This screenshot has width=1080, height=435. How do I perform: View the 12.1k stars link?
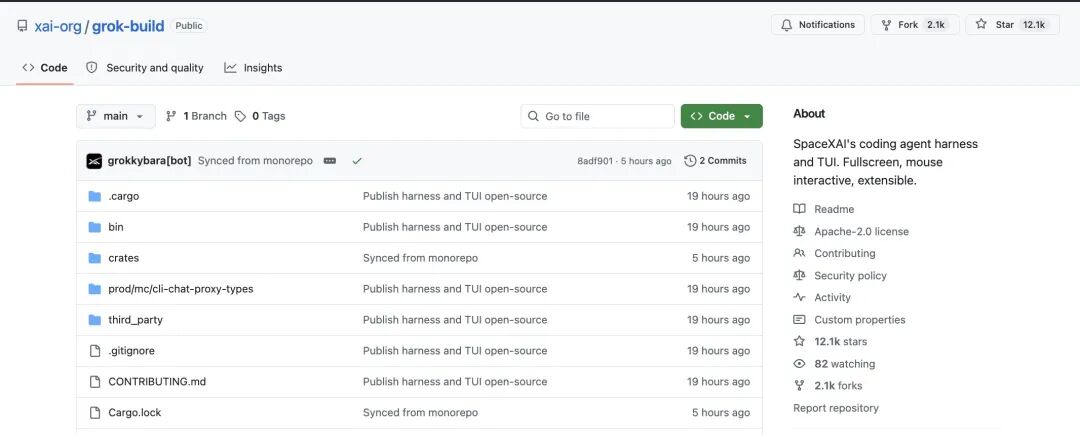(x=840, y=341)
